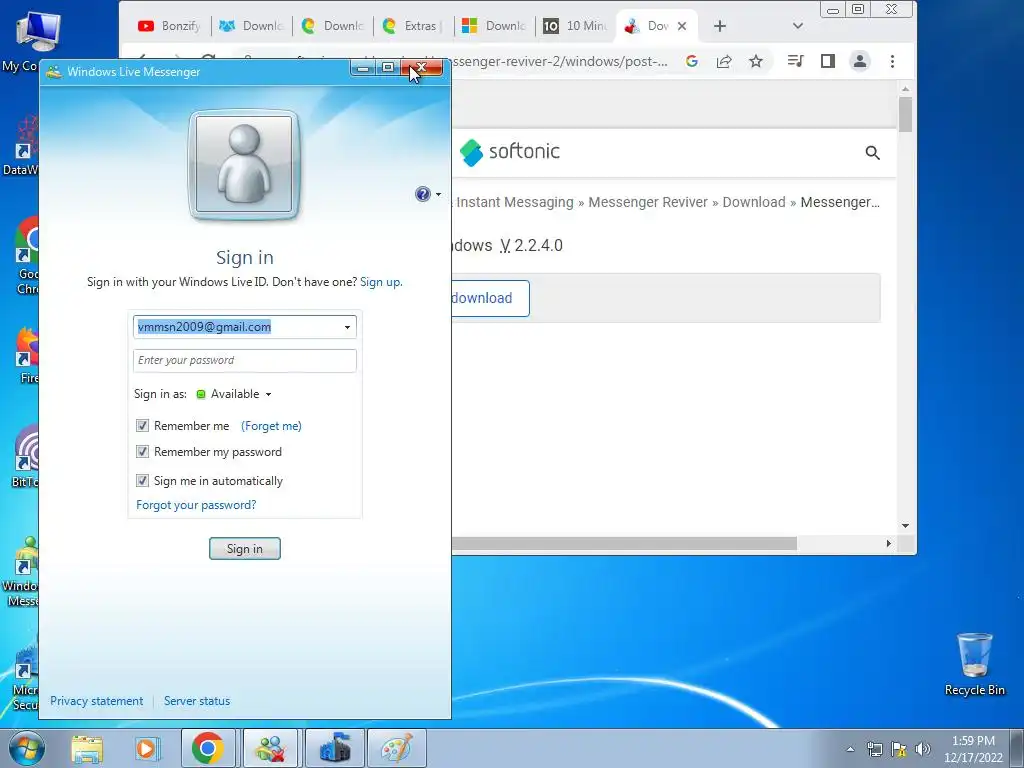Click the Chrome horizontal scrollbar thumb
1024x768 pixels.
(x=624, y=543)
